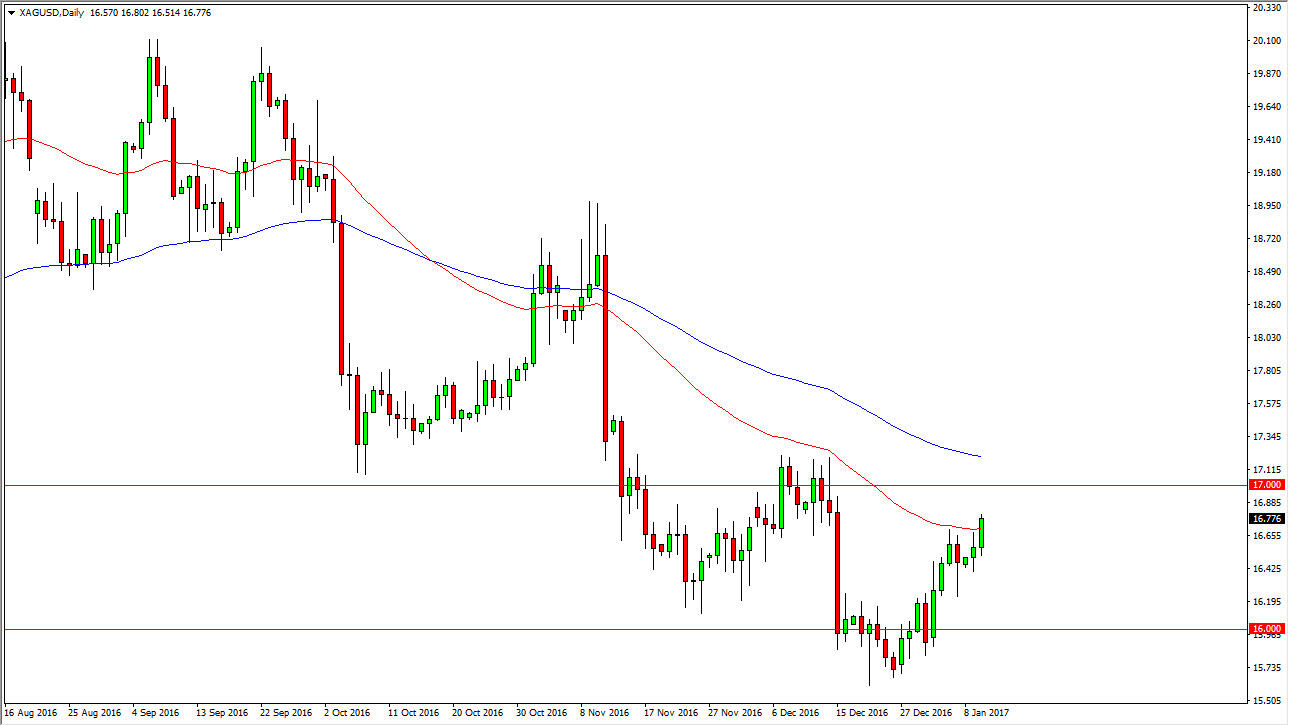Image resolution: width=1289 pixels, height=726 pixels.
Task: Click the 19.410 label on price axis
Action: coord(1266,140)
